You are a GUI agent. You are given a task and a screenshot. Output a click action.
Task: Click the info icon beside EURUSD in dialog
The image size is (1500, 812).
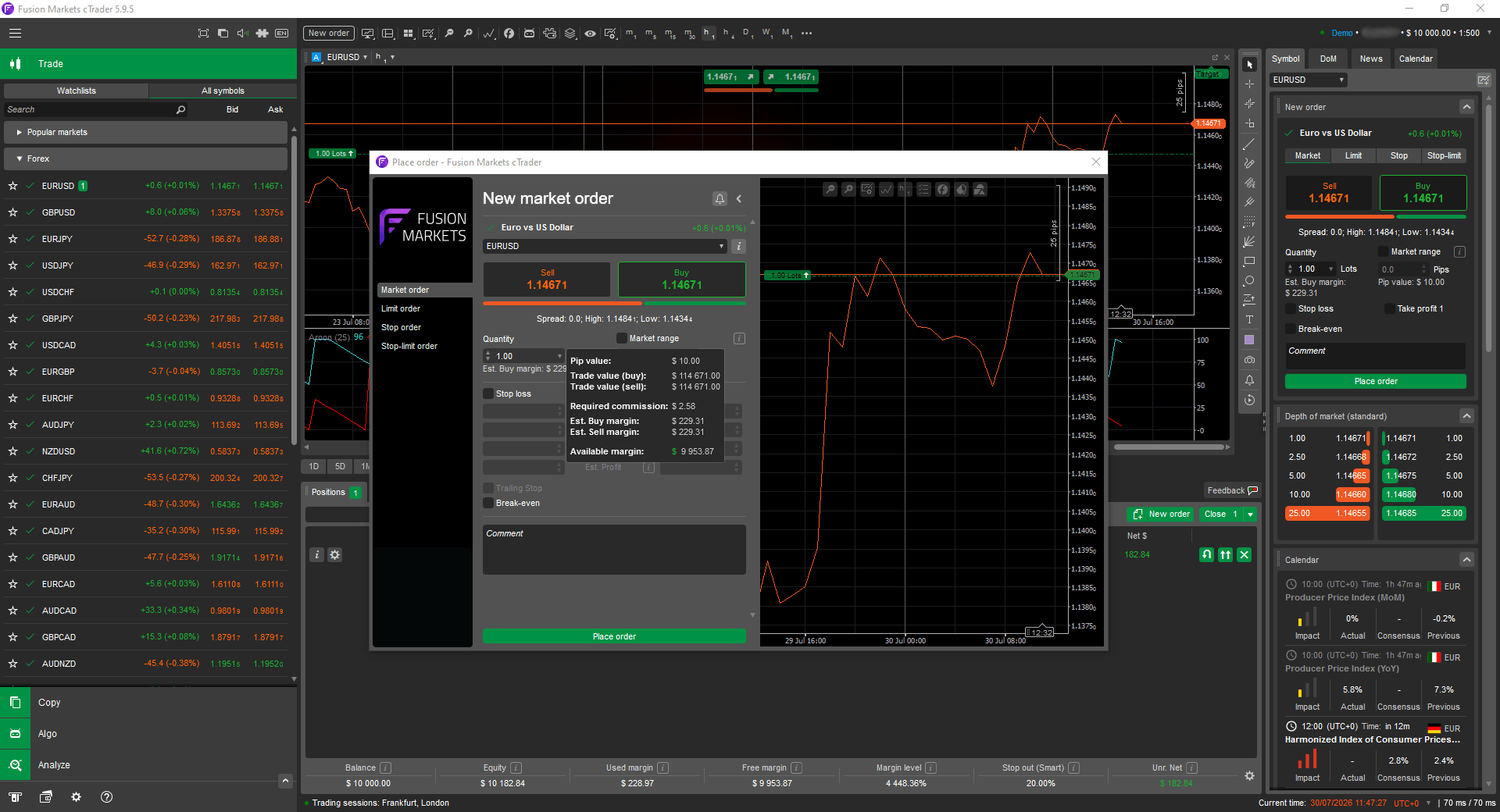point(738,246)
